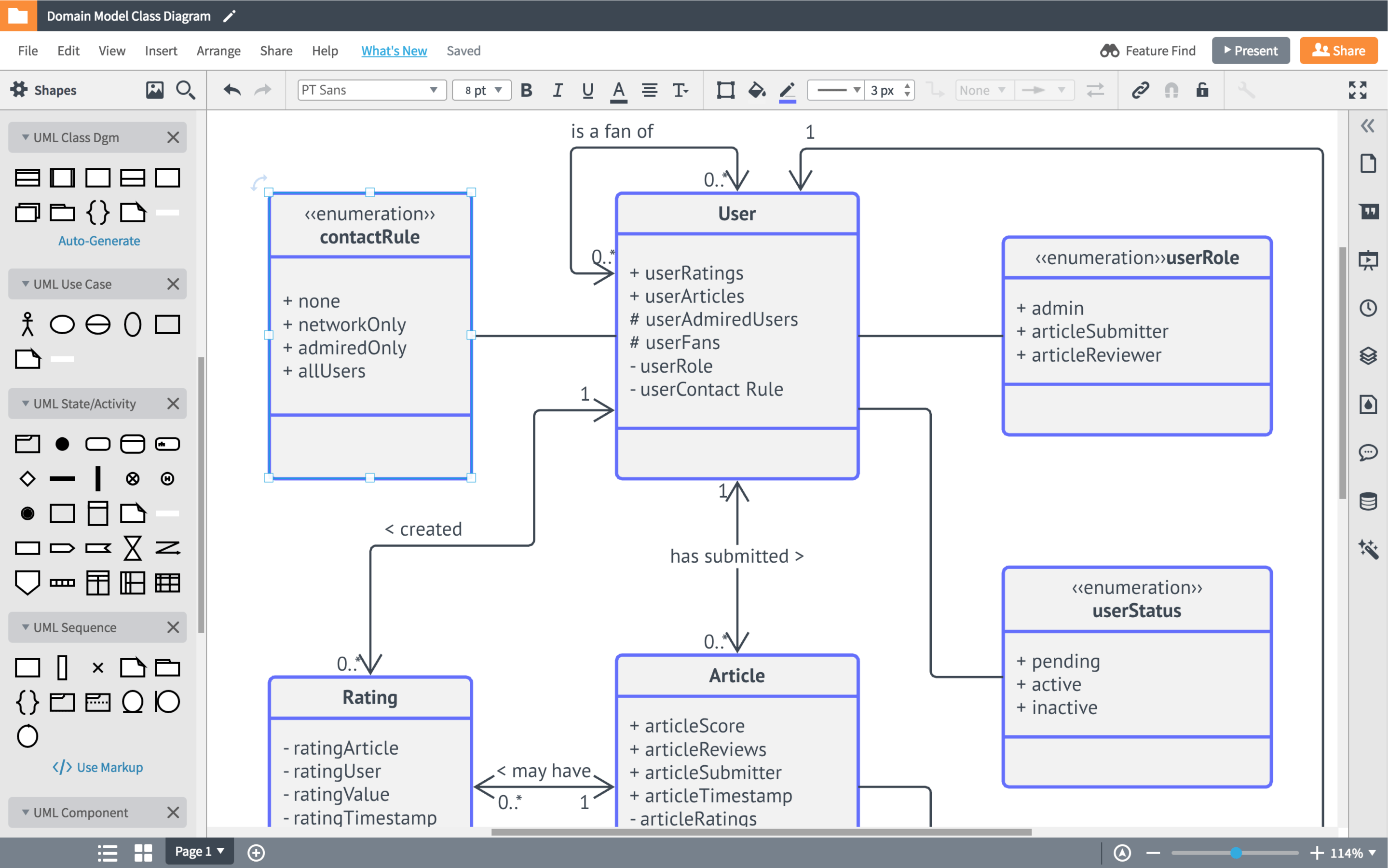
Task: Open the Insert menu
Action: click(161, 51)
